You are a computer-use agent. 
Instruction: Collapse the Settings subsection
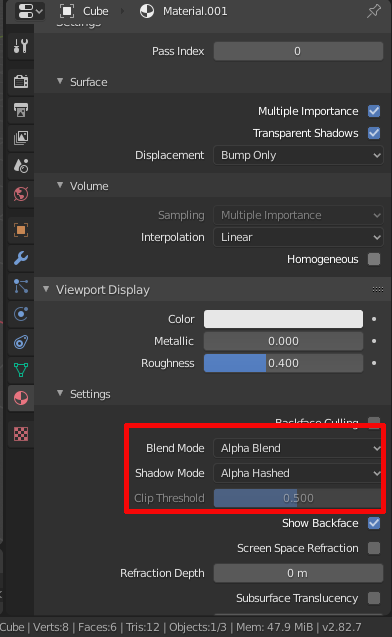60,393
